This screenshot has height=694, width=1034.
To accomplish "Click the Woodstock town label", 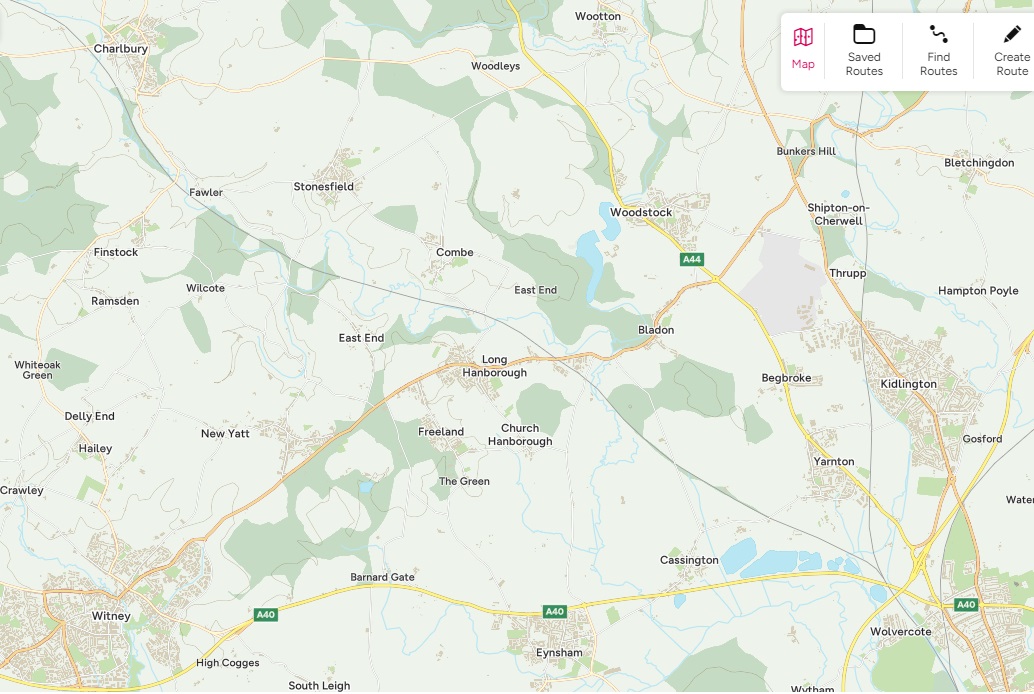I will click(x=641, y=212).
